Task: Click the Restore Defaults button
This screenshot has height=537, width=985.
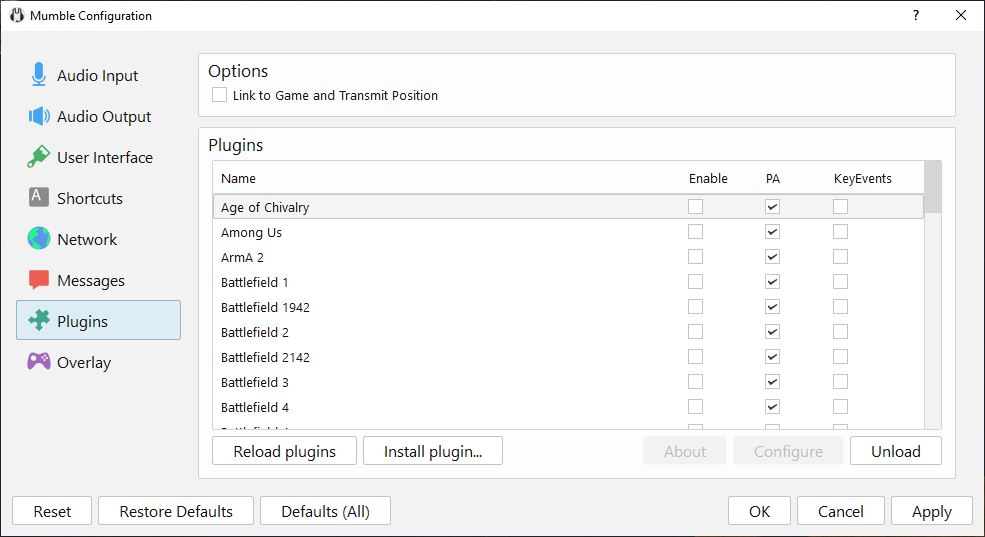Action: click(176, 511)
